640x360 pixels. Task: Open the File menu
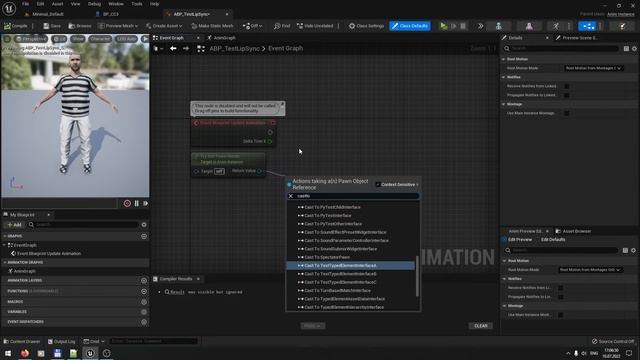click(x=25, y=4)
